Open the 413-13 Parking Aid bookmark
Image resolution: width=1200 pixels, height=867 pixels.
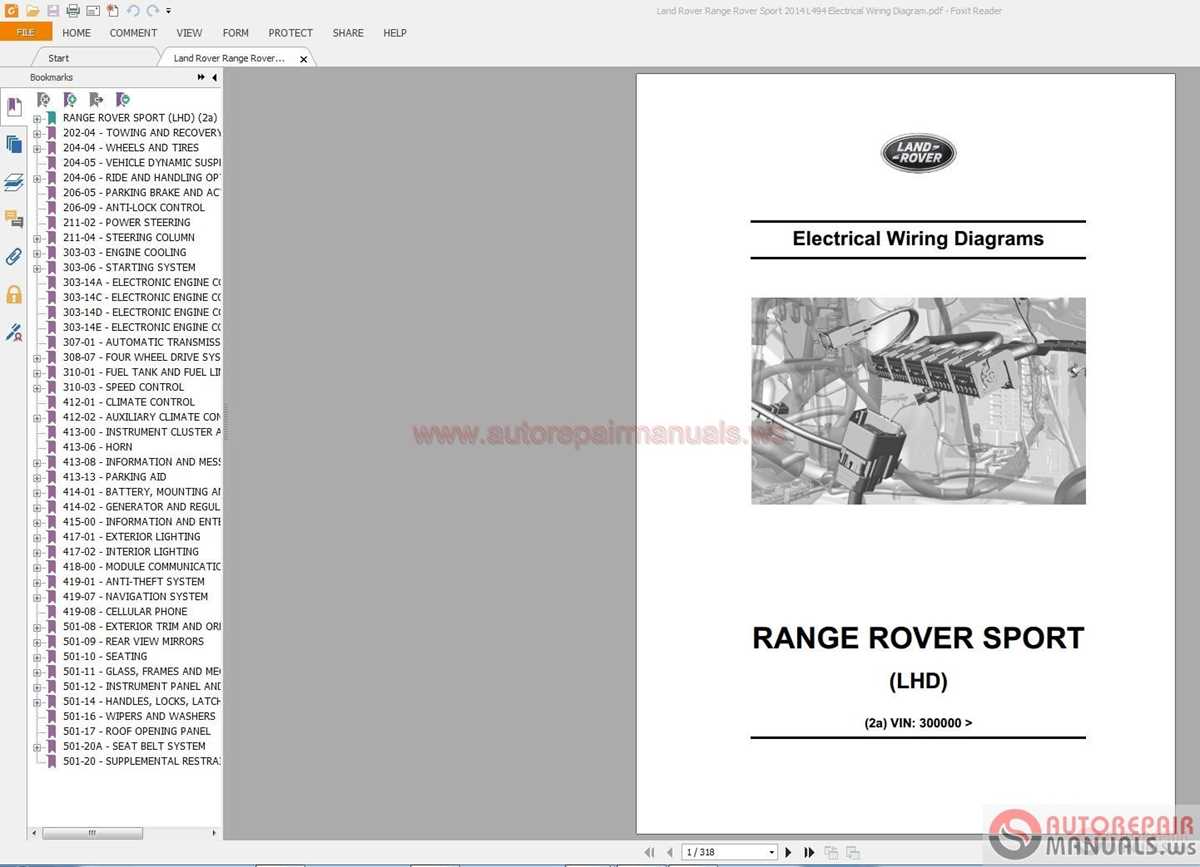114,477
